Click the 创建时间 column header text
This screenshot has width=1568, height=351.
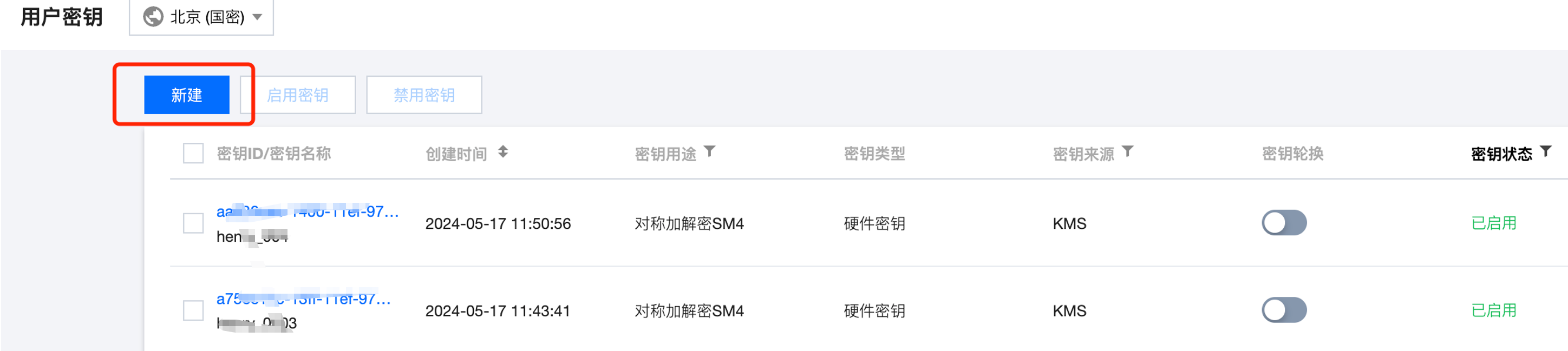(x=456, y=154)
